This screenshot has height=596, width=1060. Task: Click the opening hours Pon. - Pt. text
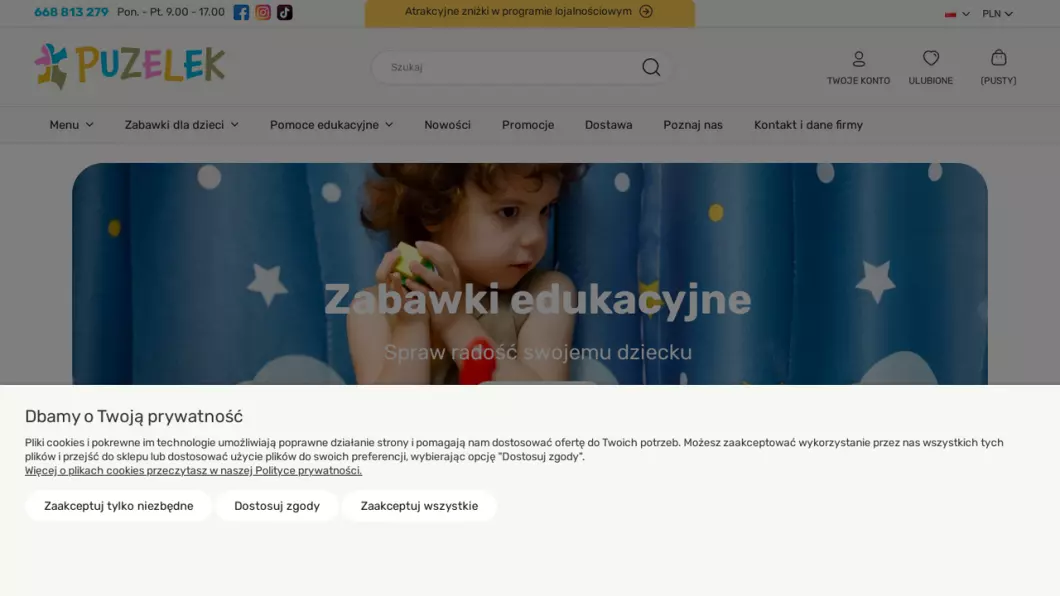pyautogui.click(x=171, y=12)
